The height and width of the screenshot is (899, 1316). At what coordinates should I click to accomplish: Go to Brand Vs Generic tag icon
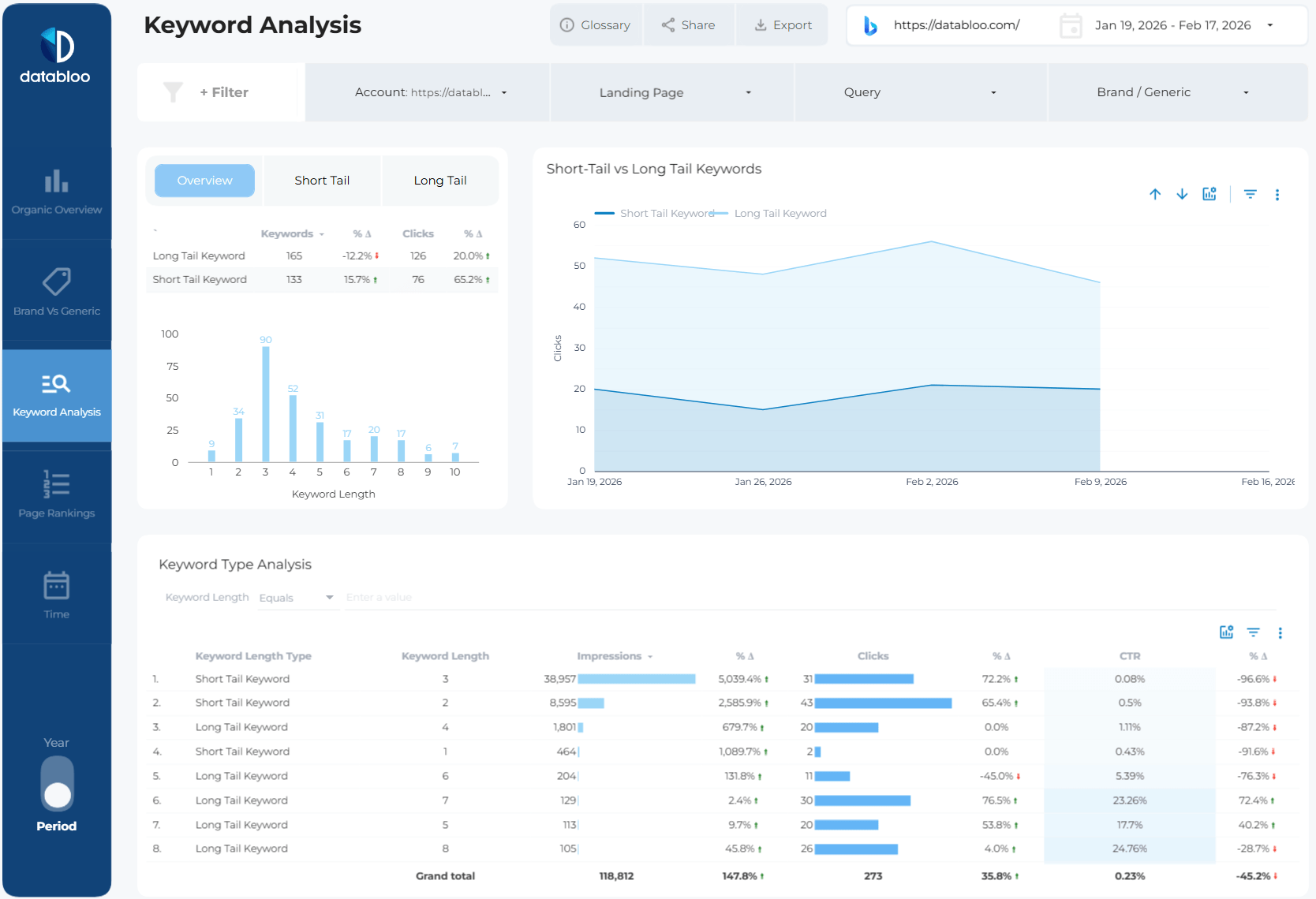[x=56, y=282]
